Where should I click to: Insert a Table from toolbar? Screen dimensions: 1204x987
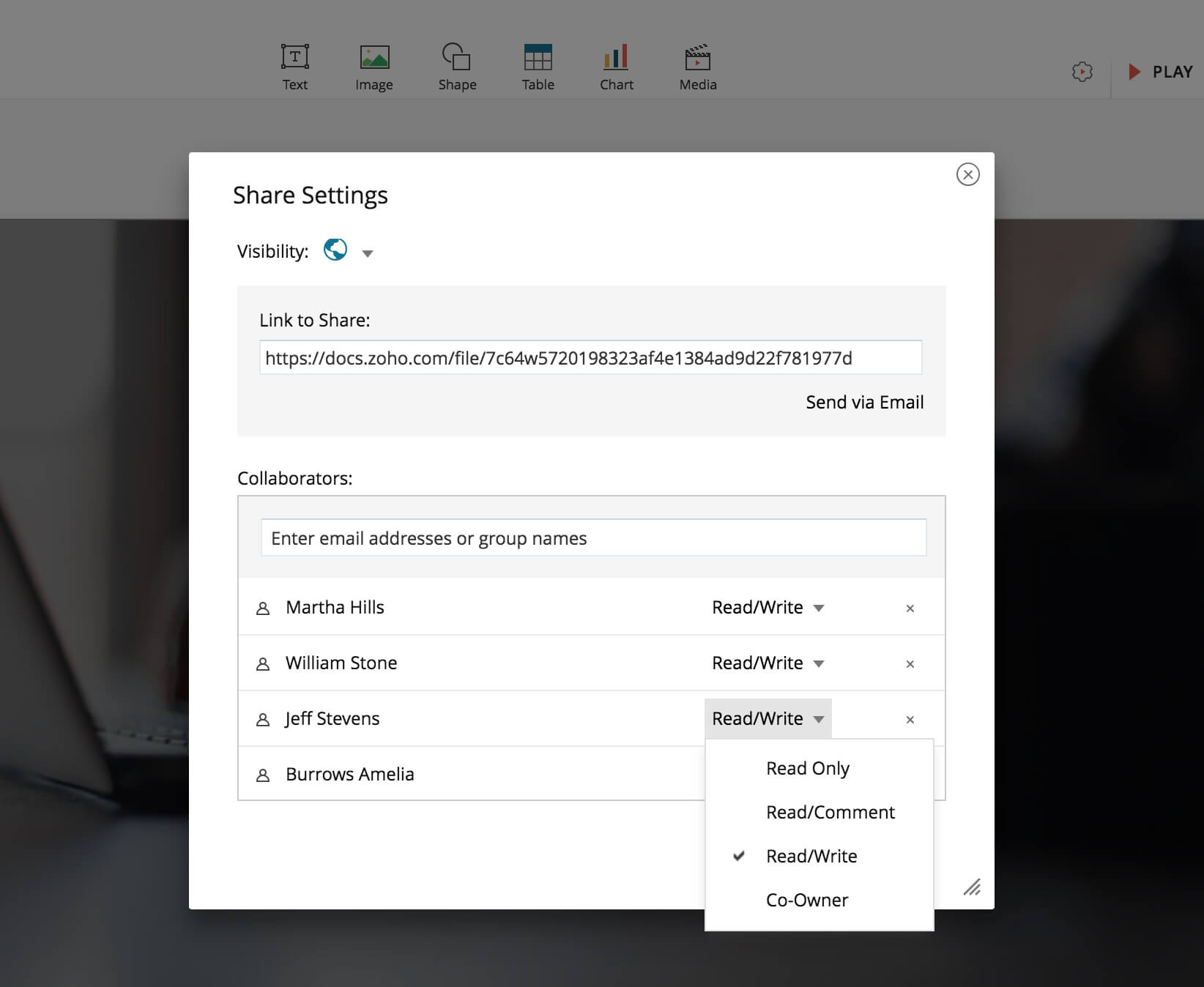538,67
